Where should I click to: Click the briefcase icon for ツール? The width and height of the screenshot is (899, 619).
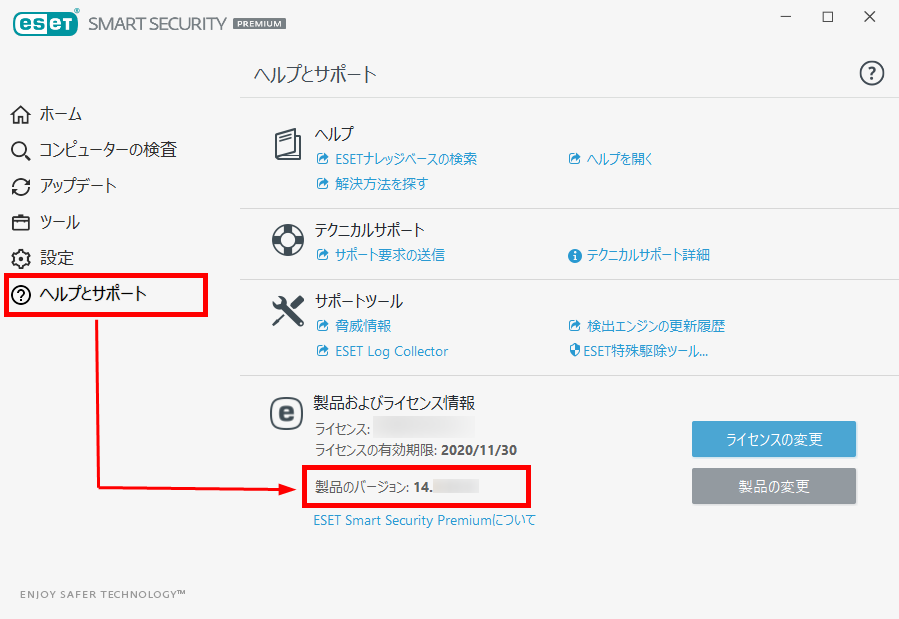pyautogui.click(x=21, y=222)
